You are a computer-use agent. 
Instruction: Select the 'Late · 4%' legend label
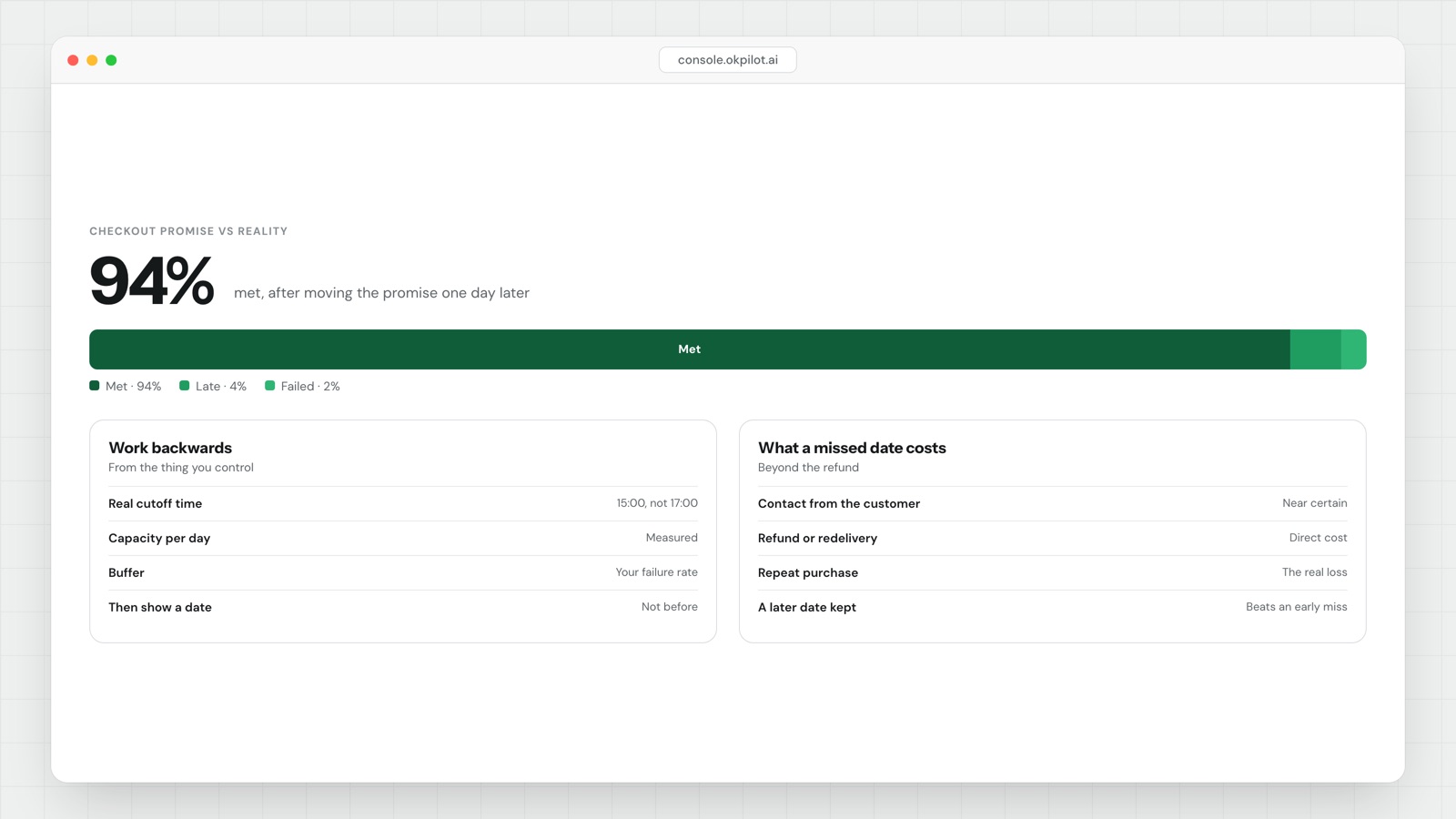click(221, 387)
